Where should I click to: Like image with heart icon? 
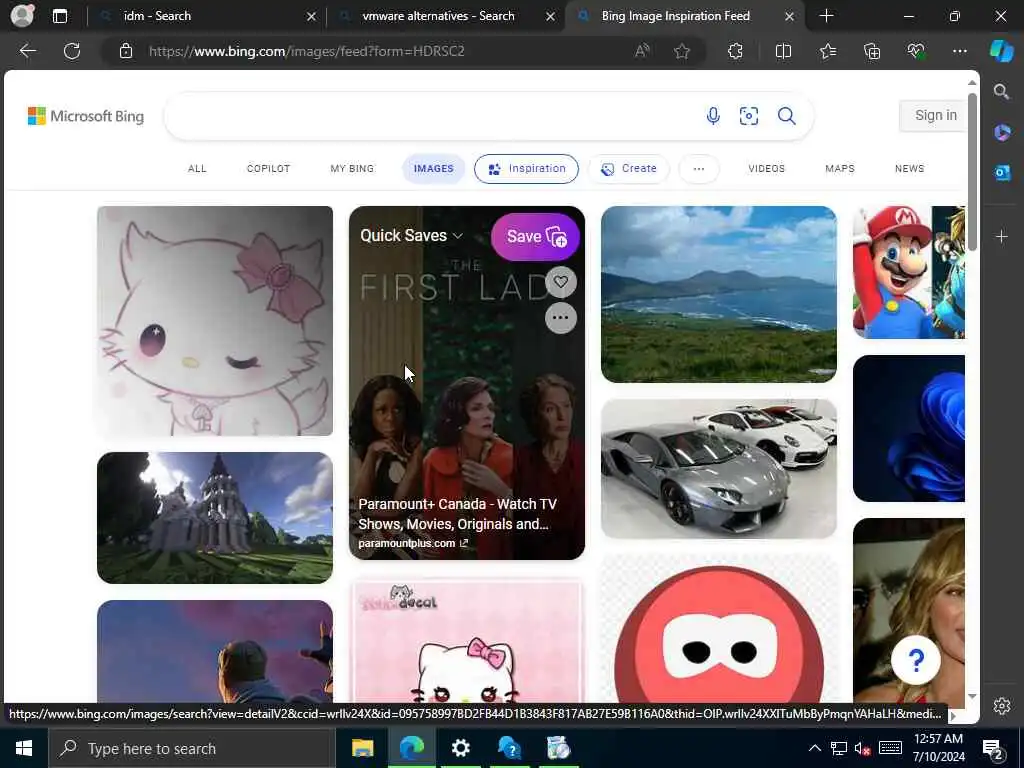coord(560,282)
